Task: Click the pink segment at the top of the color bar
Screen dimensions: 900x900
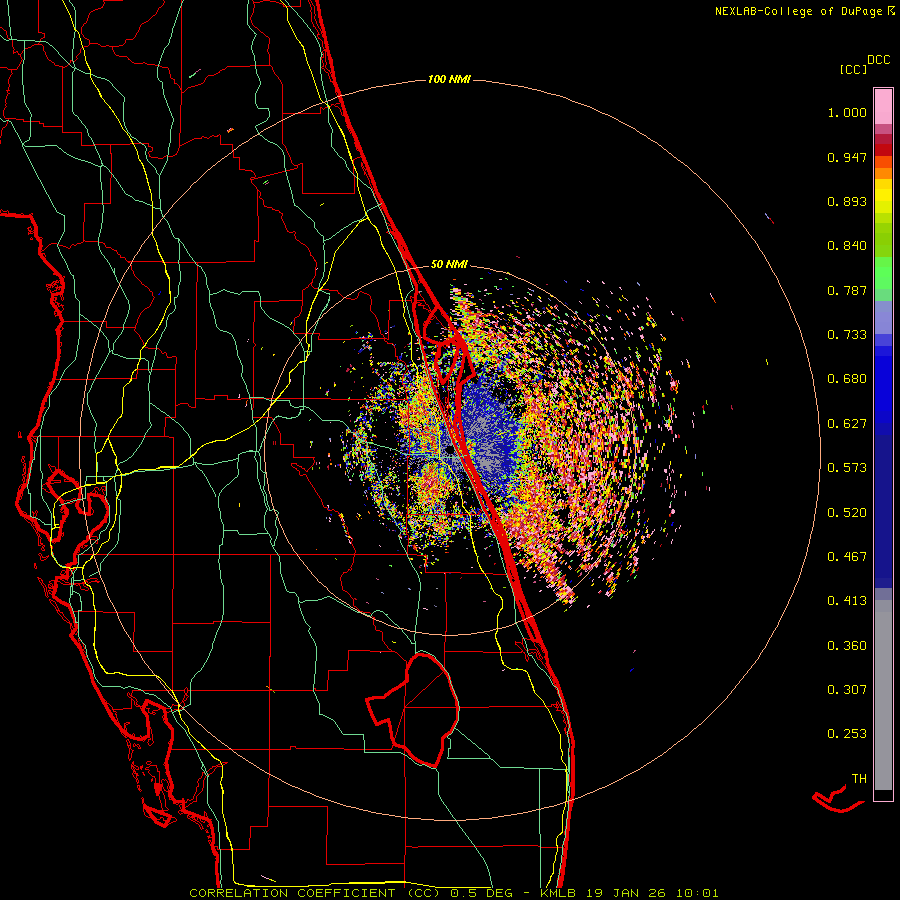Action: pyautogui.click(x=883, y=107)
